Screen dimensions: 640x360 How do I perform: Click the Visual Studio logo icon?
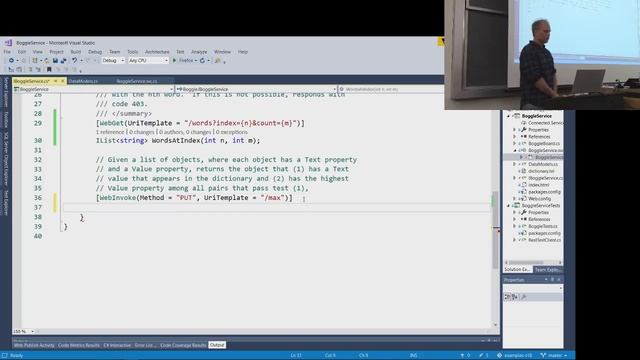click(x=8, y=42)
